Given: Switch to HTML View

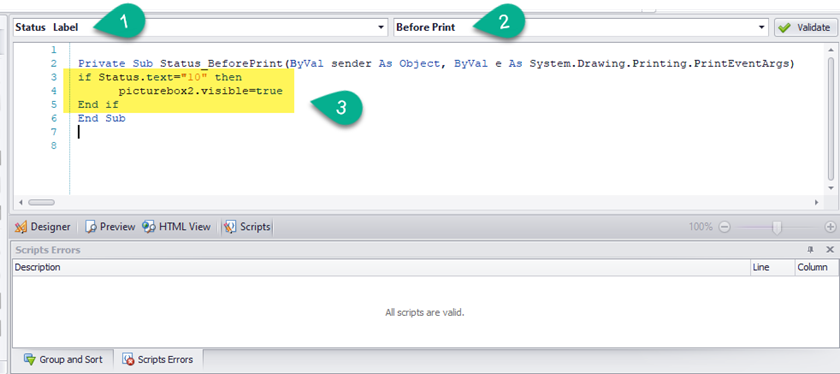Looking at the screenshot, I should [176, 227].
